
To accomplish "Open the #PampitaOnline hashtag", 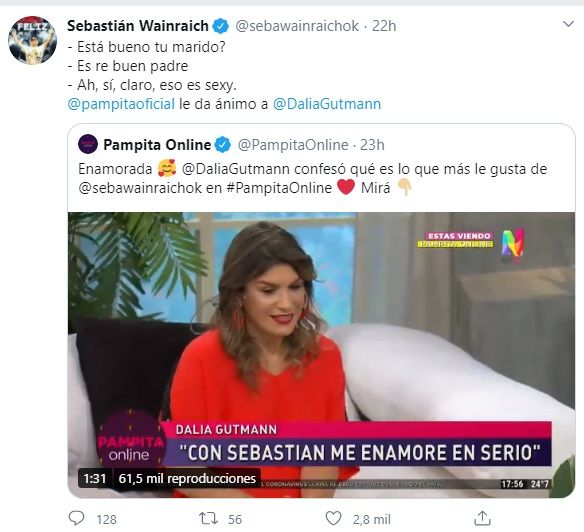I will 279,188.
